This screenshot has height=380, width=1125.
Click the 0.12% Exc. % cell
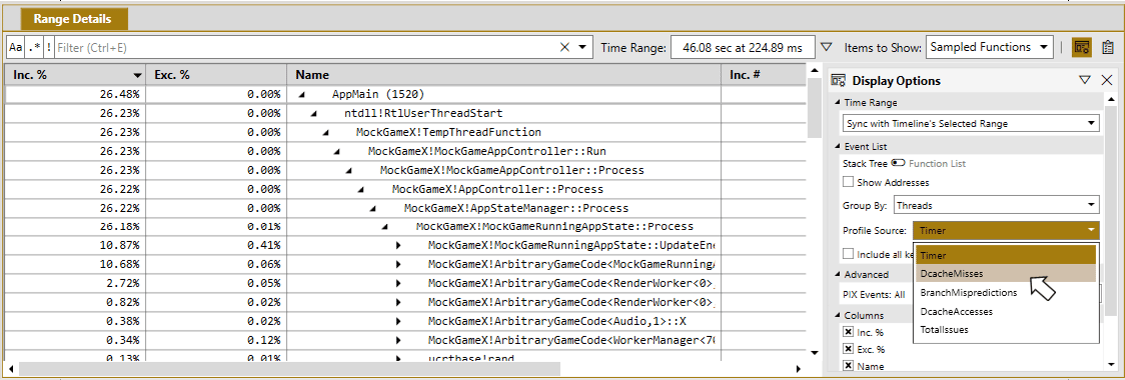216,340
